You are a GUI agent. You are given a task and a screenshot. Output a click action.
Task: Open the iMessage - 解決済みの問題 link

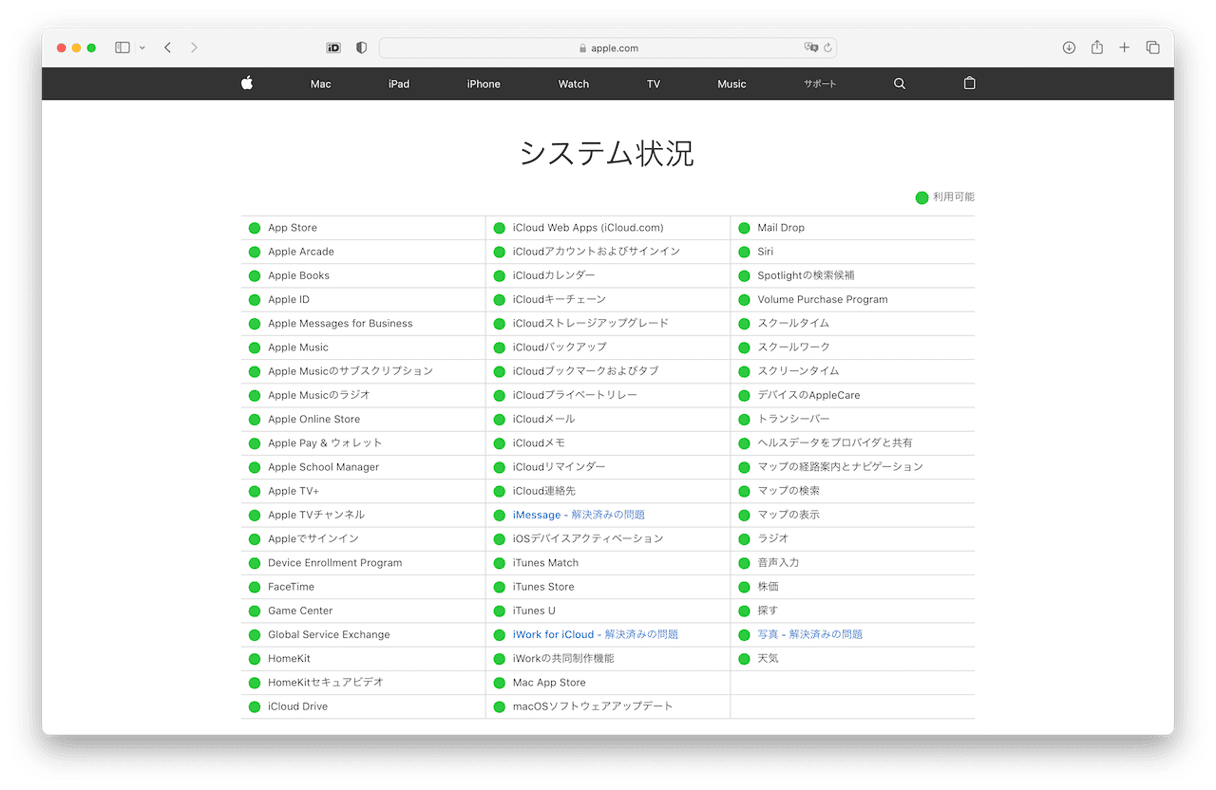579,515
